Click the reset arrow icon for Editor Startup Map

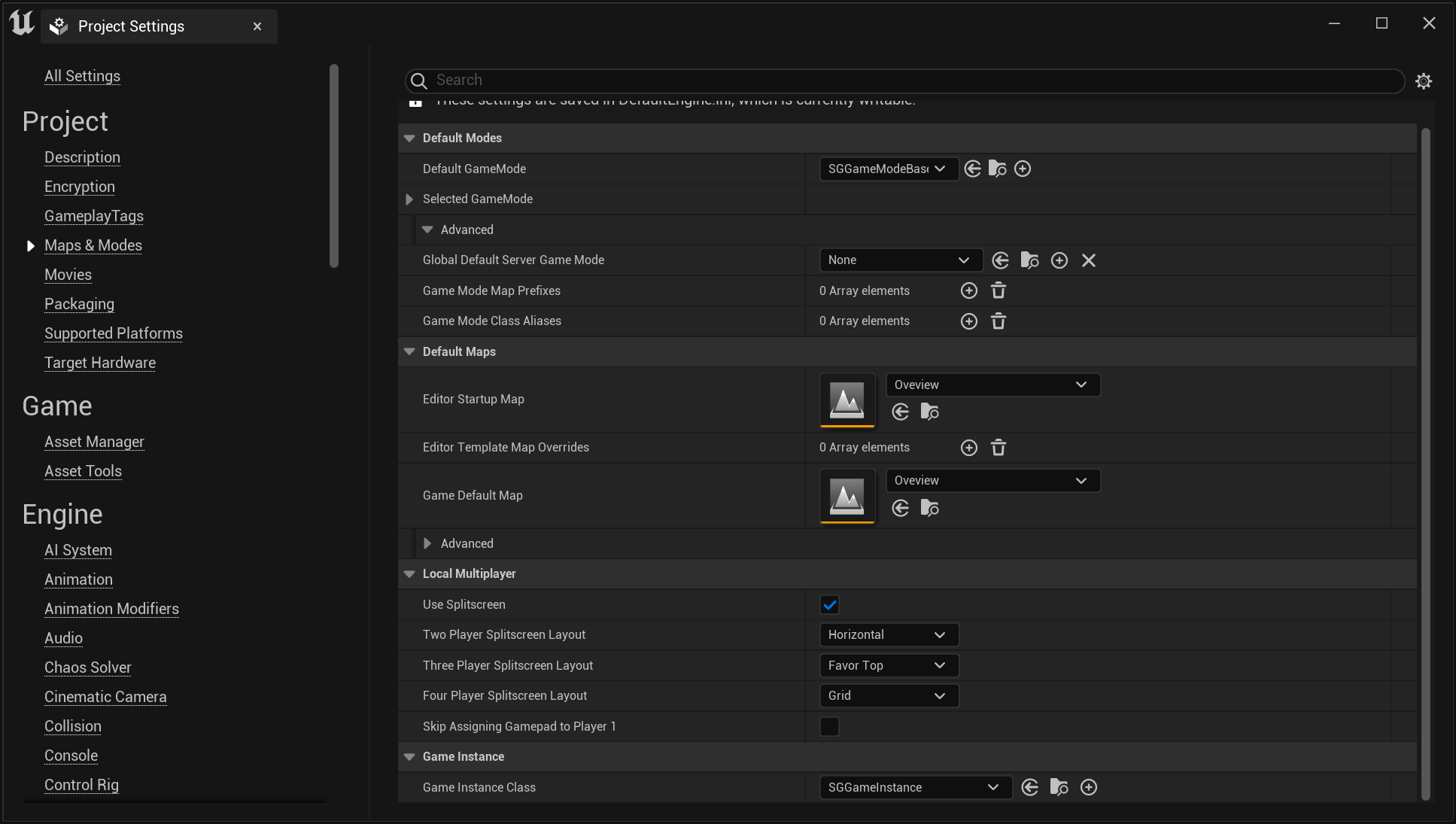(x=900, y=412)
